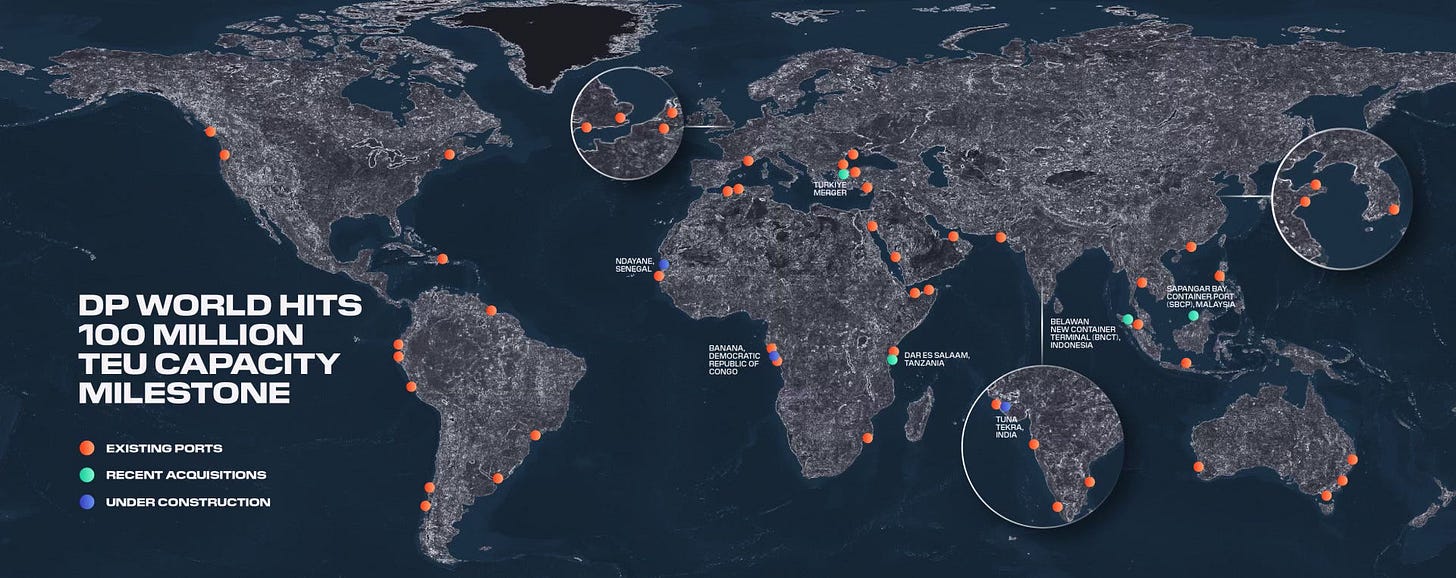The image size is (1456, 578).
Task: Select the blue Tuna Tekra, India marker
Action: tap(1005, 408)
